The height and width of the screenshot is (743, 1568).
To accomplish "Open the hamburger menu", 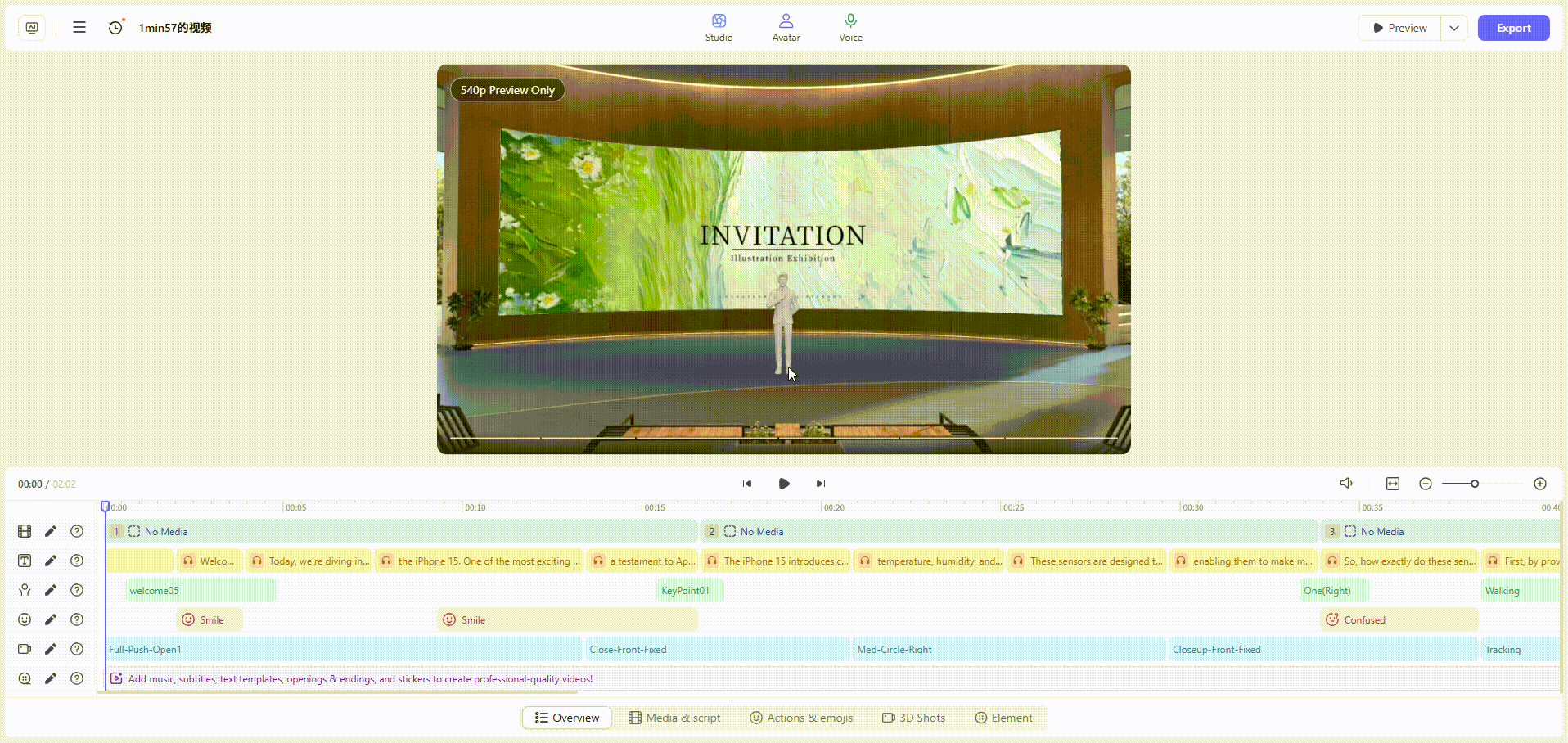I will click(x=79, y=28).
